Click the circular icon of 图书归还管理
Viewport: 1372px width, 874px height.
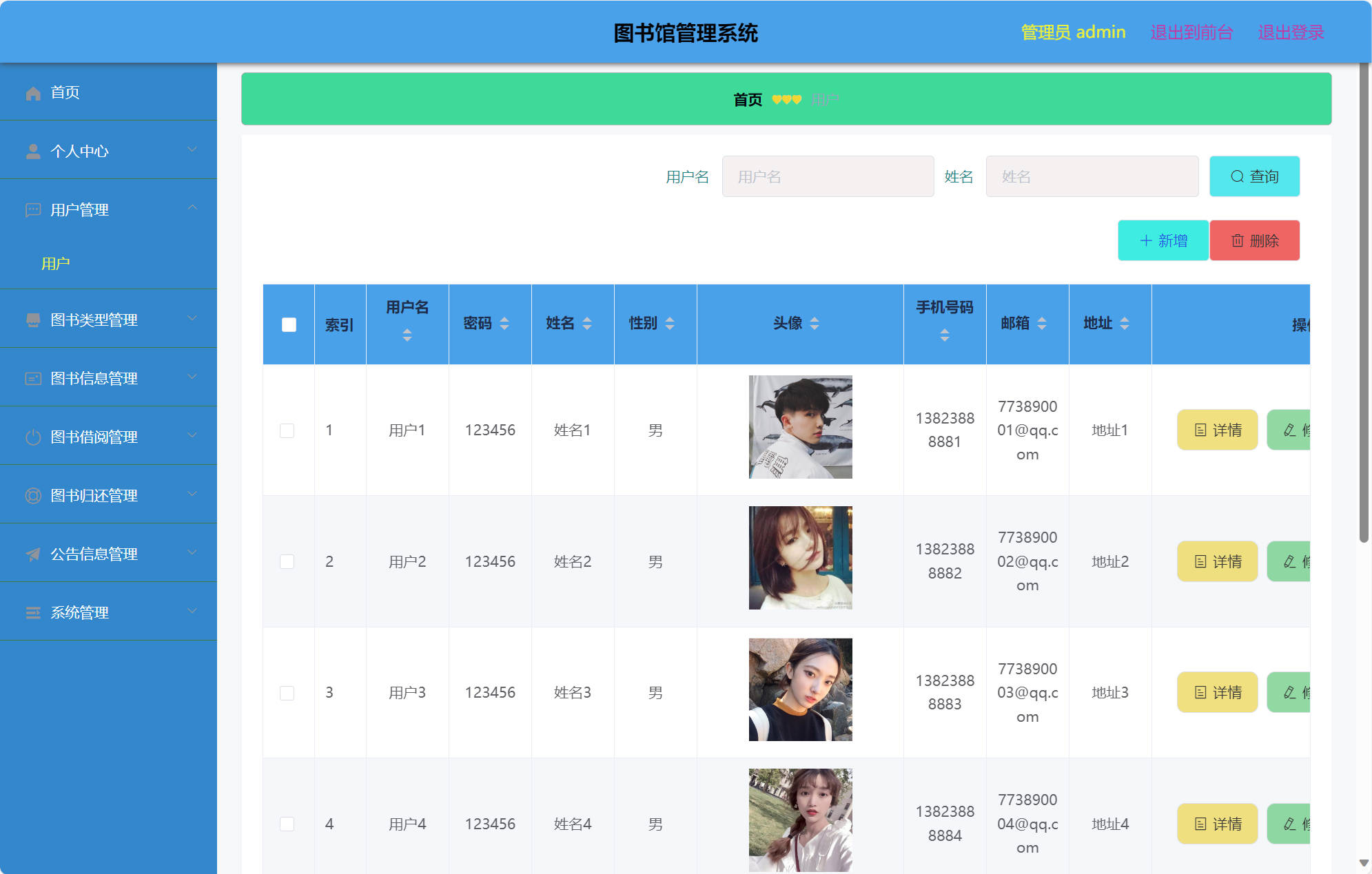coord(32,495)
